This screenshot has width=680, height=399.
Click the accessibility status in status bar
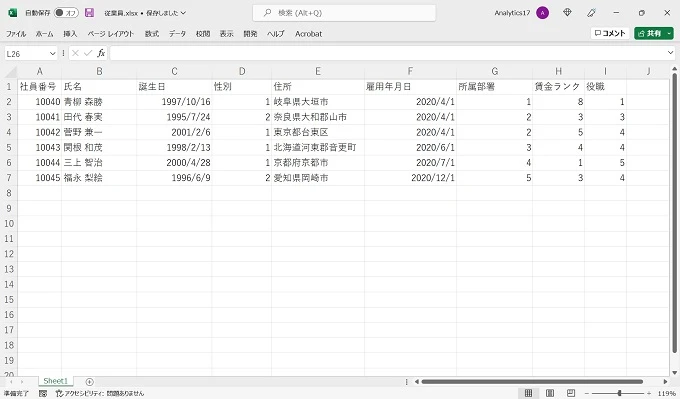[100, 393]
